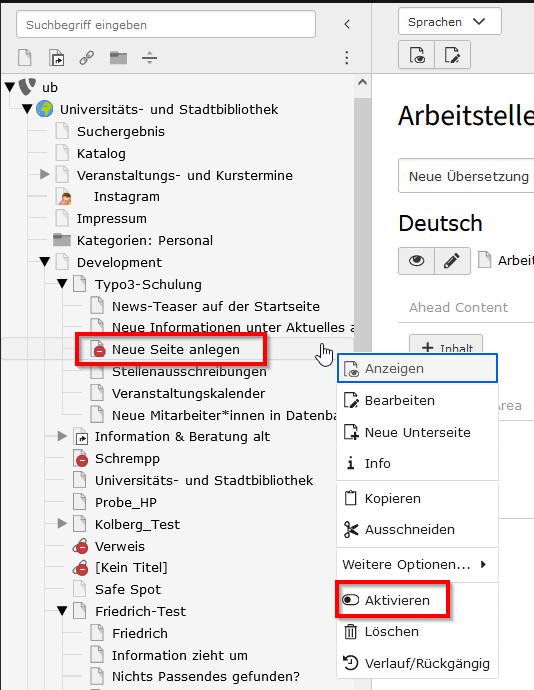This screenshot has width=534, height=690.
Task: Open the three-dot page tree options menu
Action: point(347,58)
